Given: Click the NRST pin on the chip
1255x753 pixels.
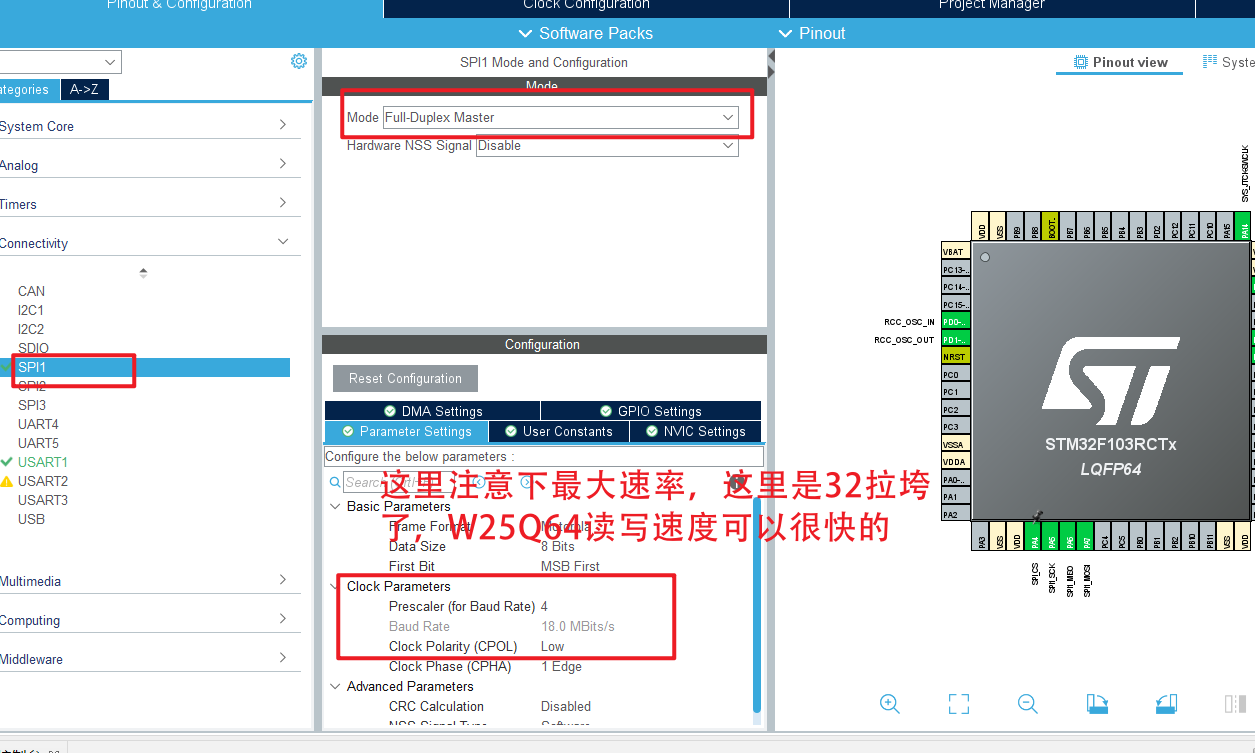Looking at the screenshot, I should click(x=954, y=357).
